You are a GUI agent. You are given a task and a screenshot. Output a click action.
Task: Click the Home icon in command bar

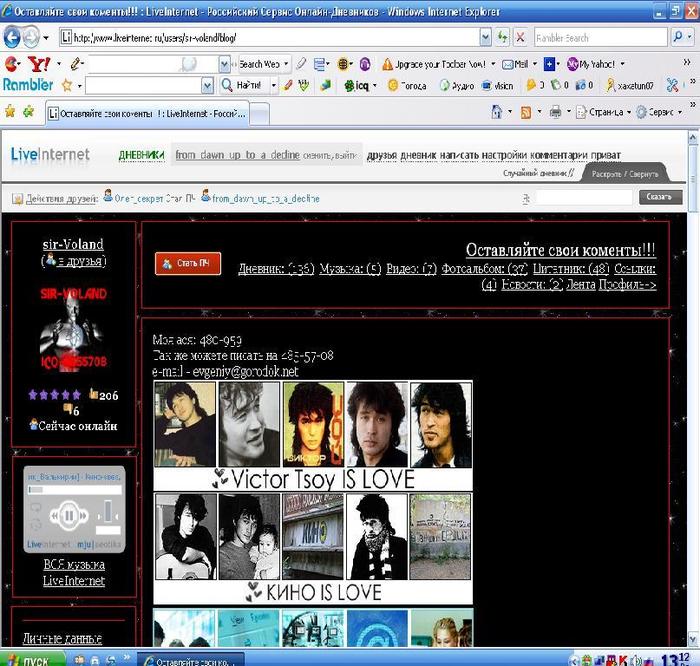[x=496, y=112]
